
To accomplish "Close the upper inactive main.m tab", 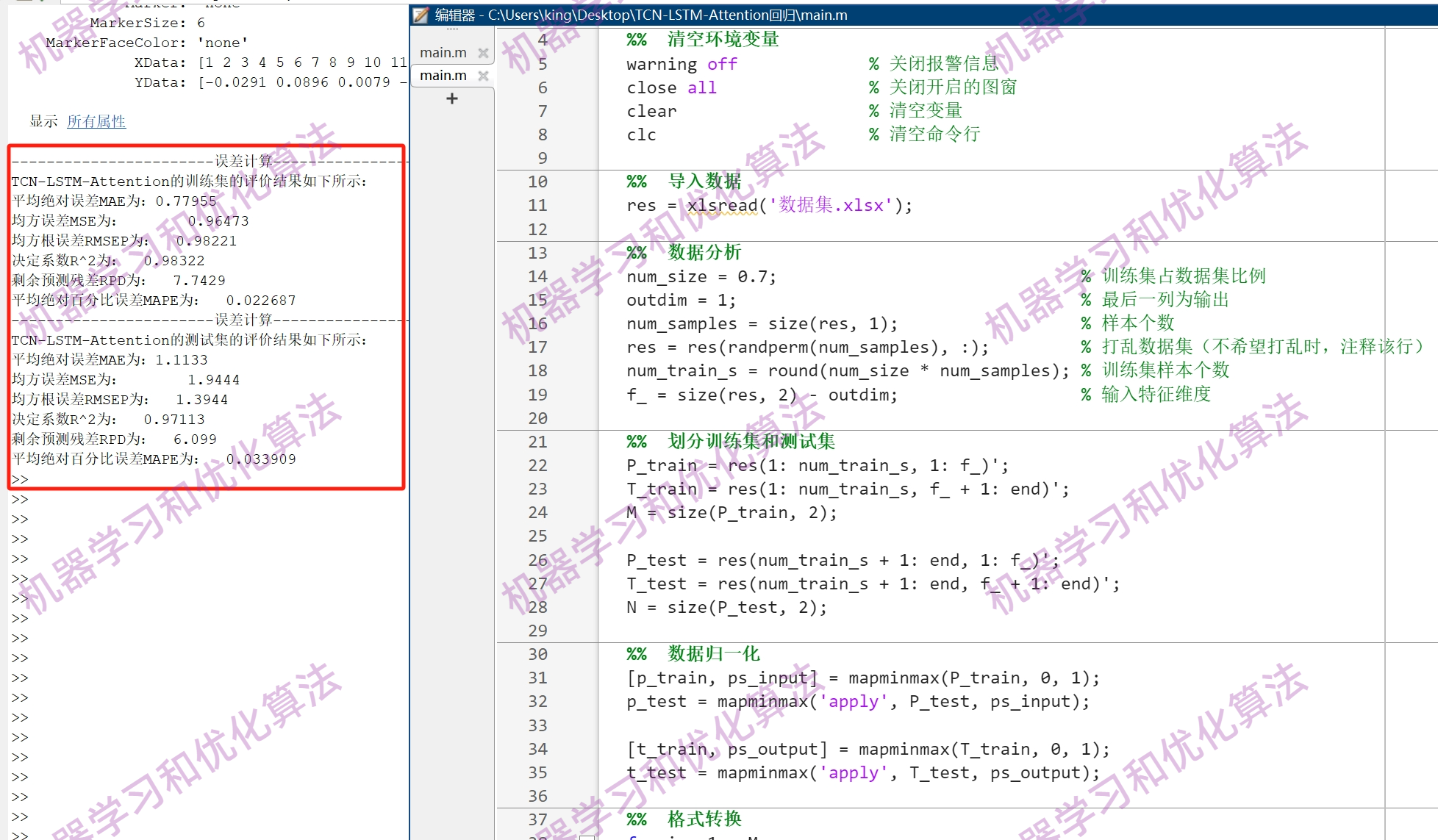I will [x=483, y=53].
